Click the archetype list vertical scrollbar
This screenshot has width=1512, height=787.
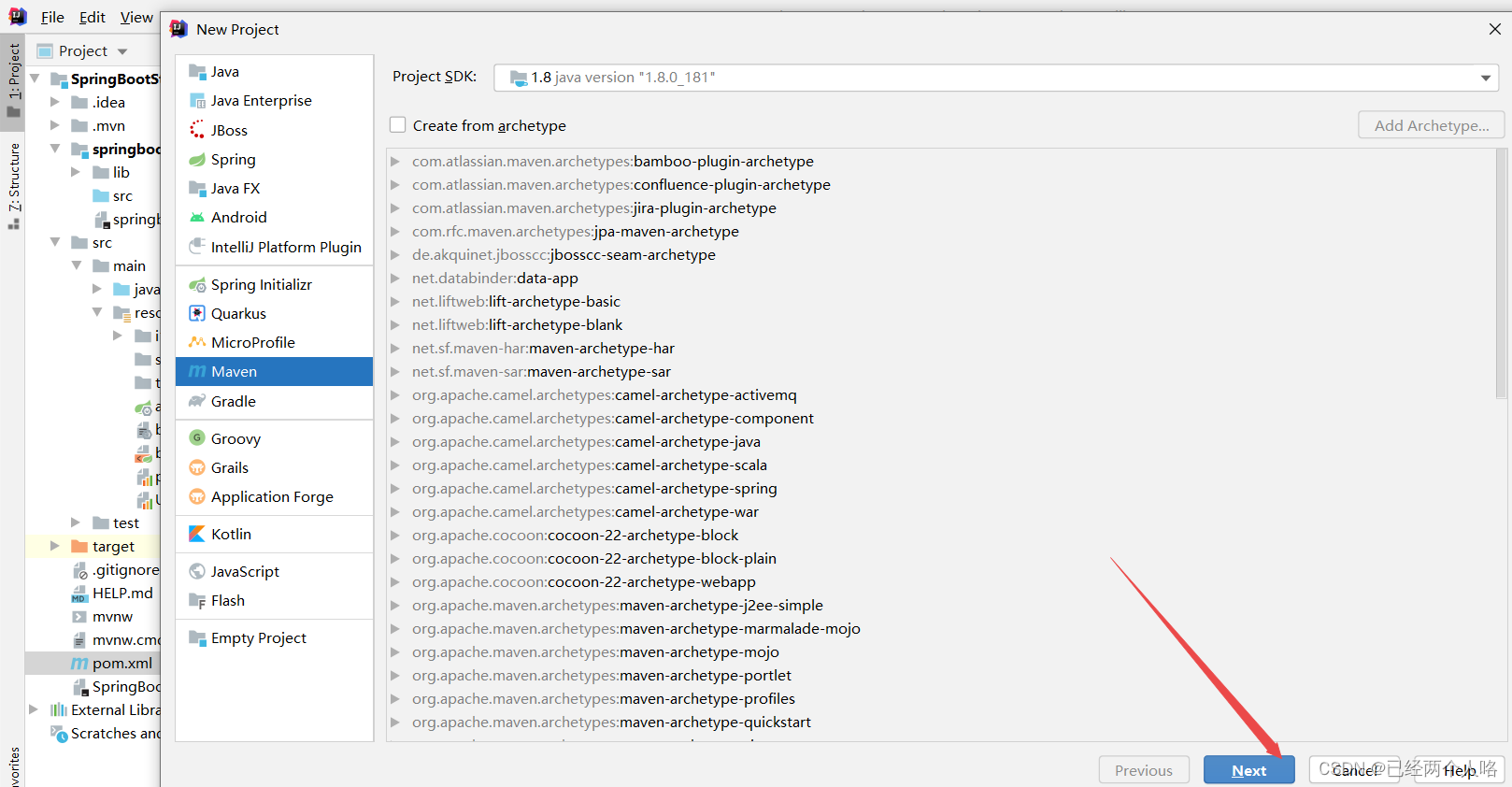click(1501, 273)
